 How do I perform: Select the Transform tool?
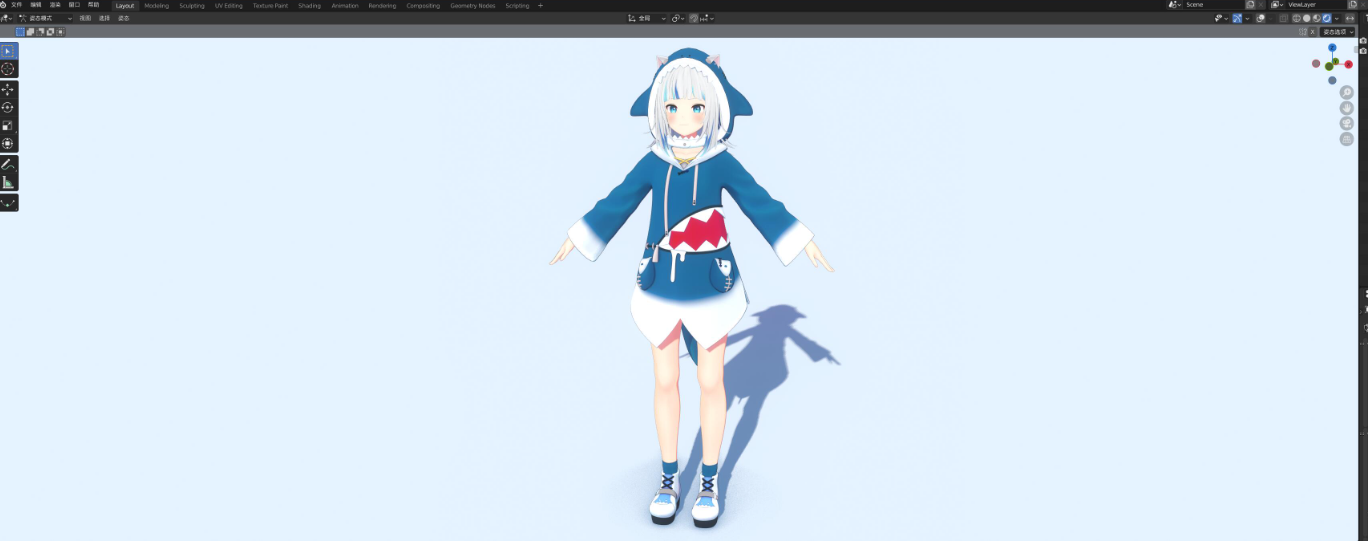pos(8,144)
